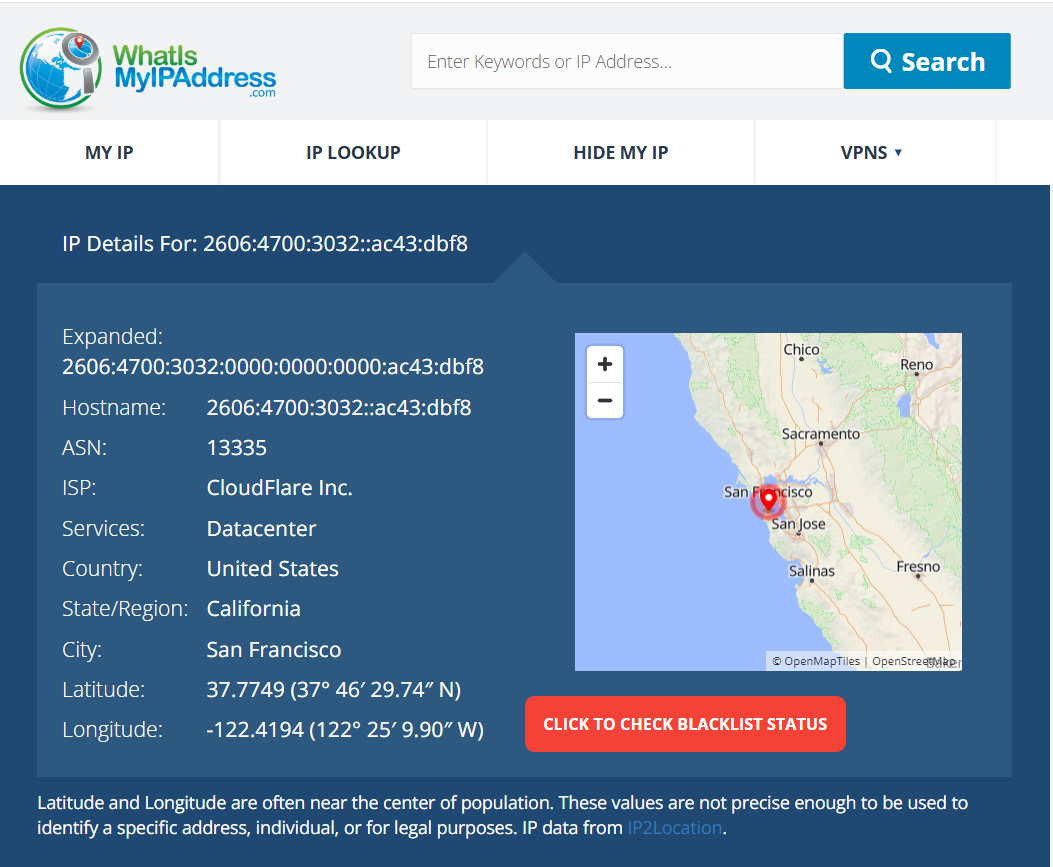Select the IP Details For heading text

265,243
